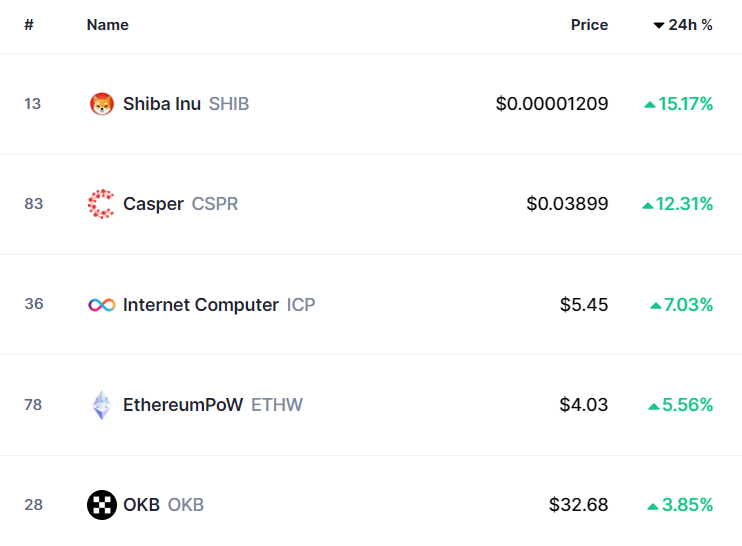The image size is (742, 546).
Task: Click the green up arrow beside 12.31%
Action: click(x=647, y=205)
